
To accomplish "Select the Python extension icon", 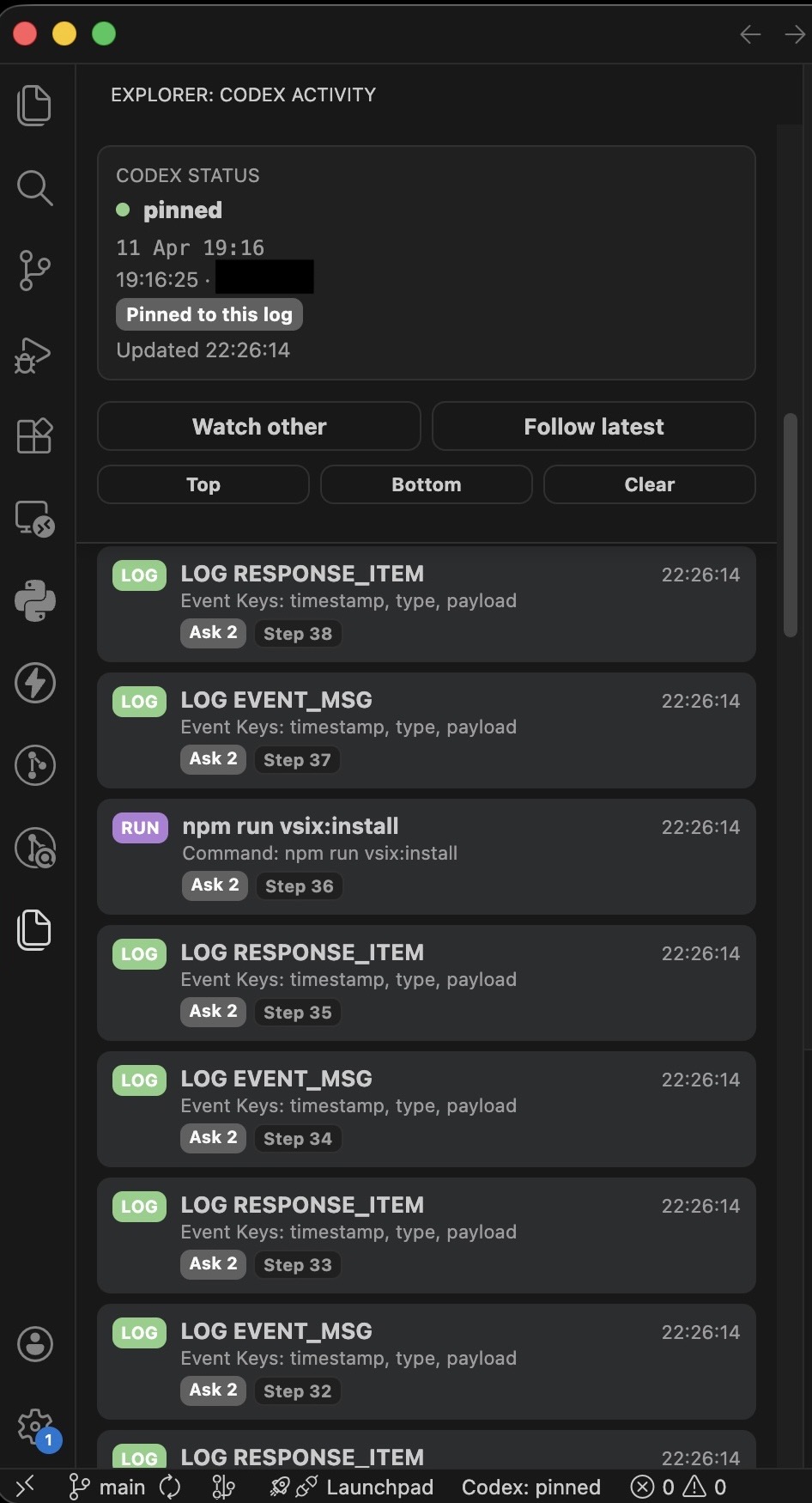I will 34,601.
